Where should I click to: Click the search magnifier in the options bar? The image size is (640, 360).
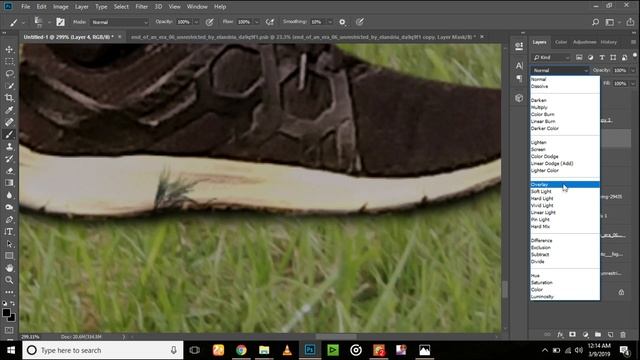[596, 22]
